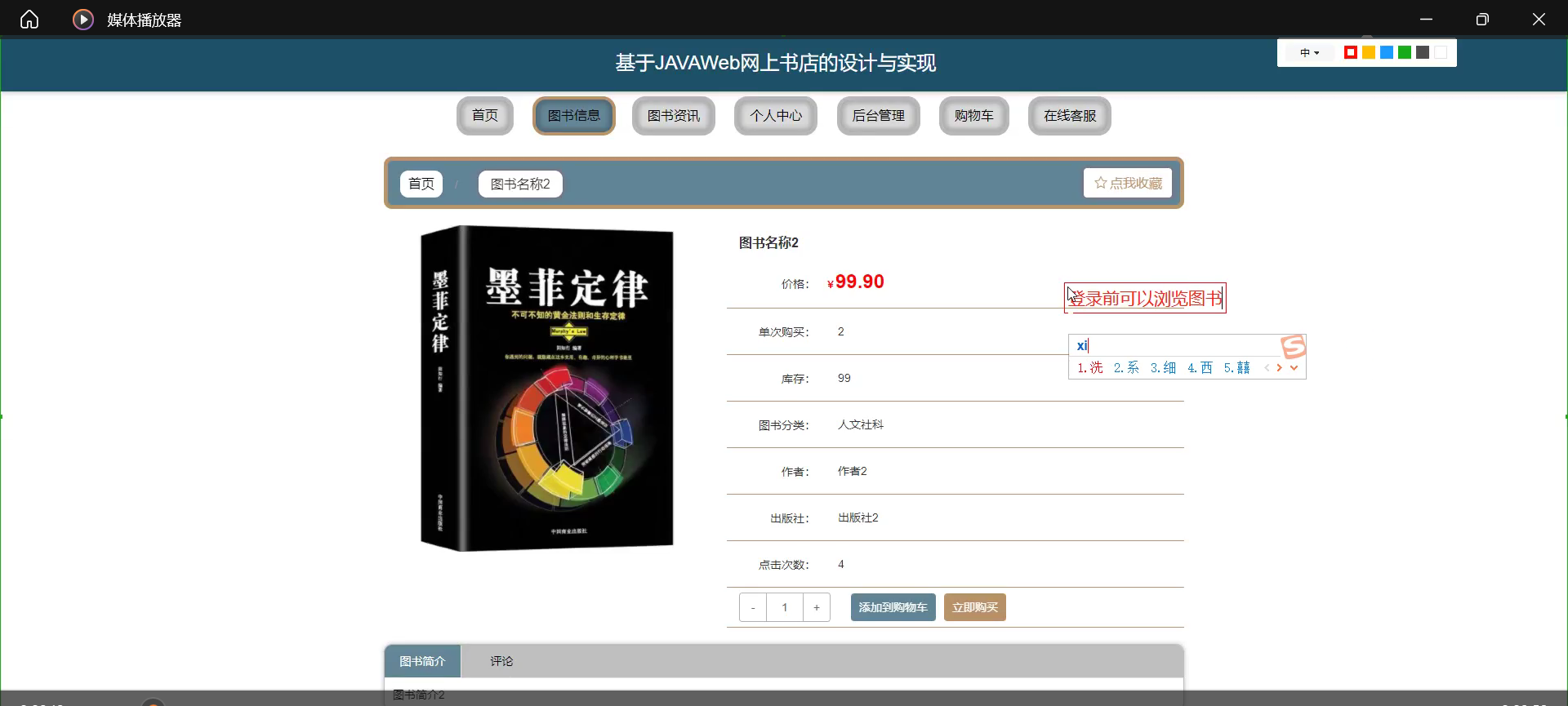
Task: Decrease quantity with the minus button
Action: [x=753, y=607]
